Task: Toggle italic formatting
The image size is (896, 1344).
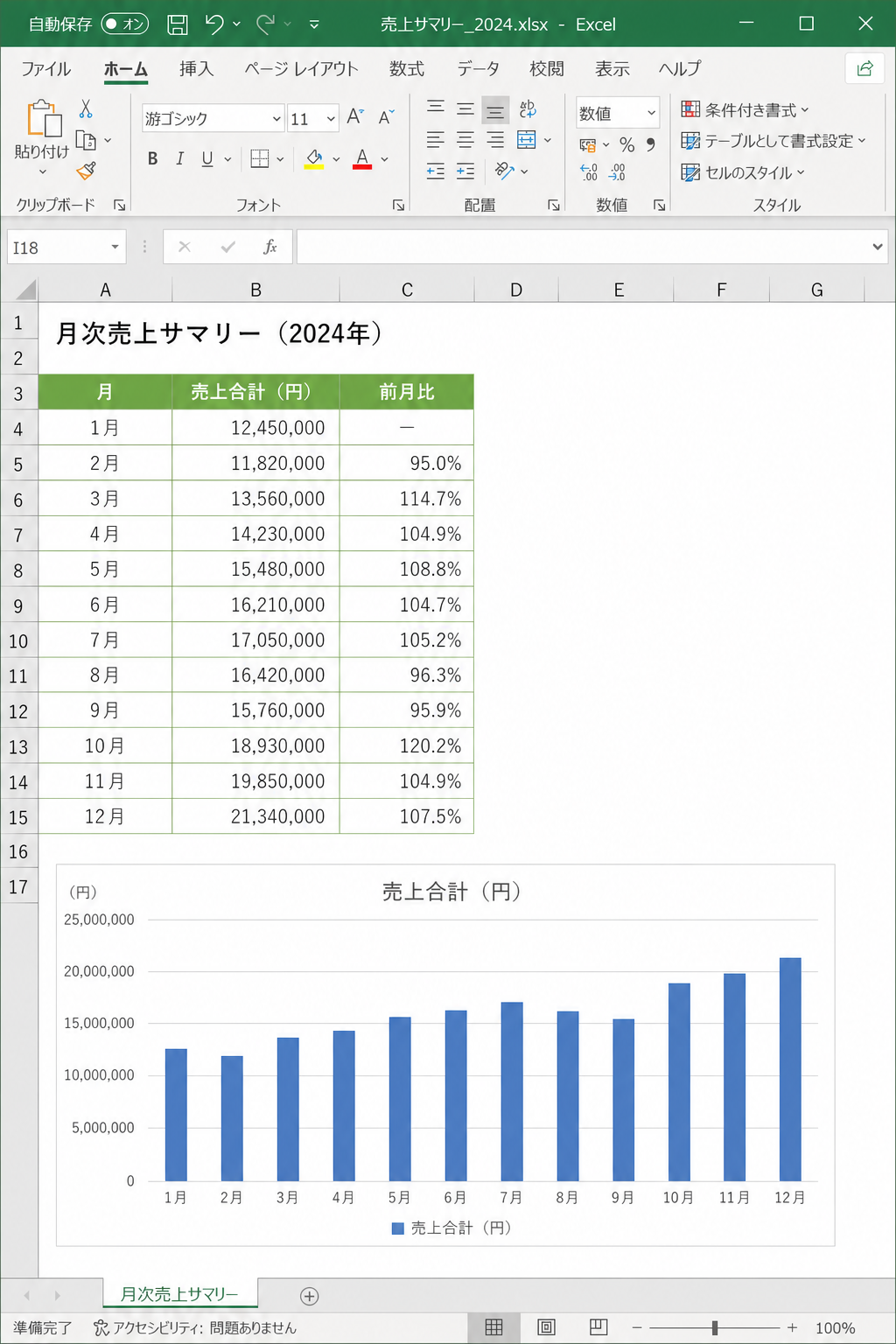Action: pyautogui.click(x=179, y=158)
